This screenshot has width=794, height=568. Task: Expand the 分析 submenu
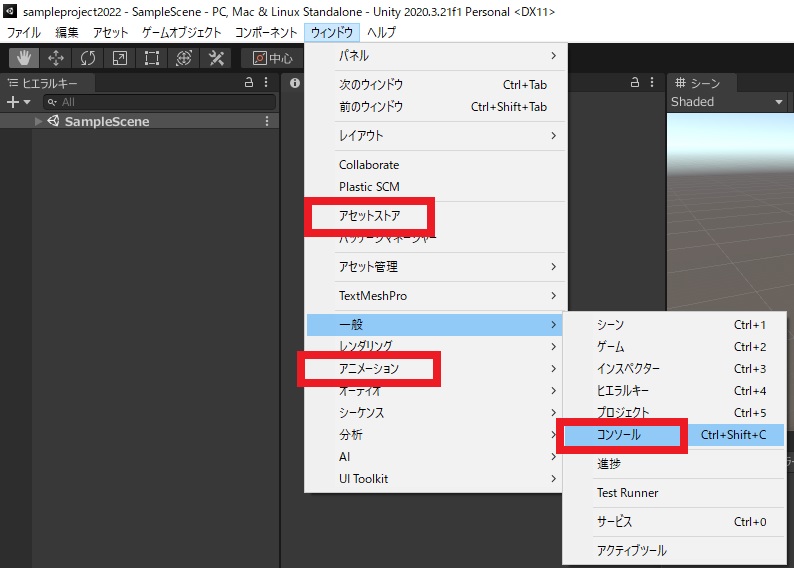pos(434,435)
